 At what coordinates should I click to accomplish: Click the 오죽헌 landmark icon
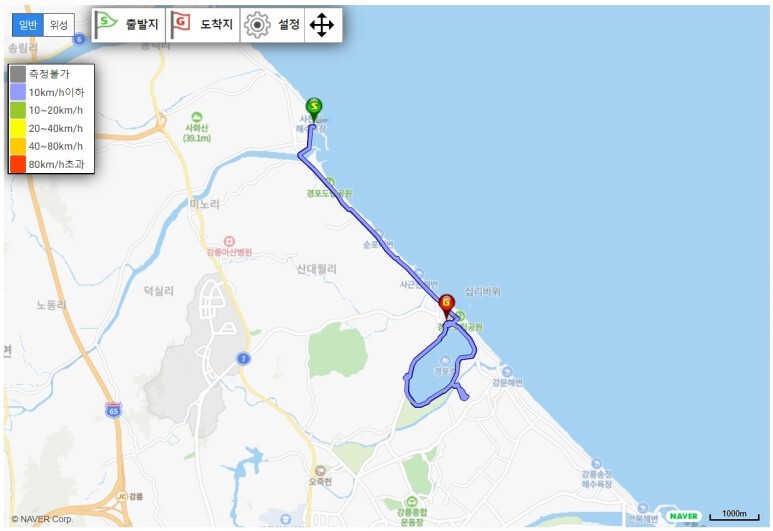click(320, 470)
